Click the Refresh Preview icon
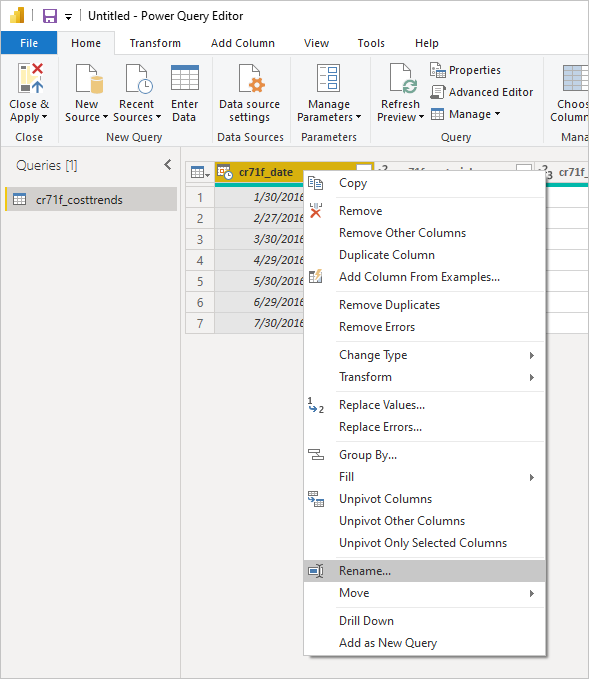This screenshot has width=589, height=679. 403,78
